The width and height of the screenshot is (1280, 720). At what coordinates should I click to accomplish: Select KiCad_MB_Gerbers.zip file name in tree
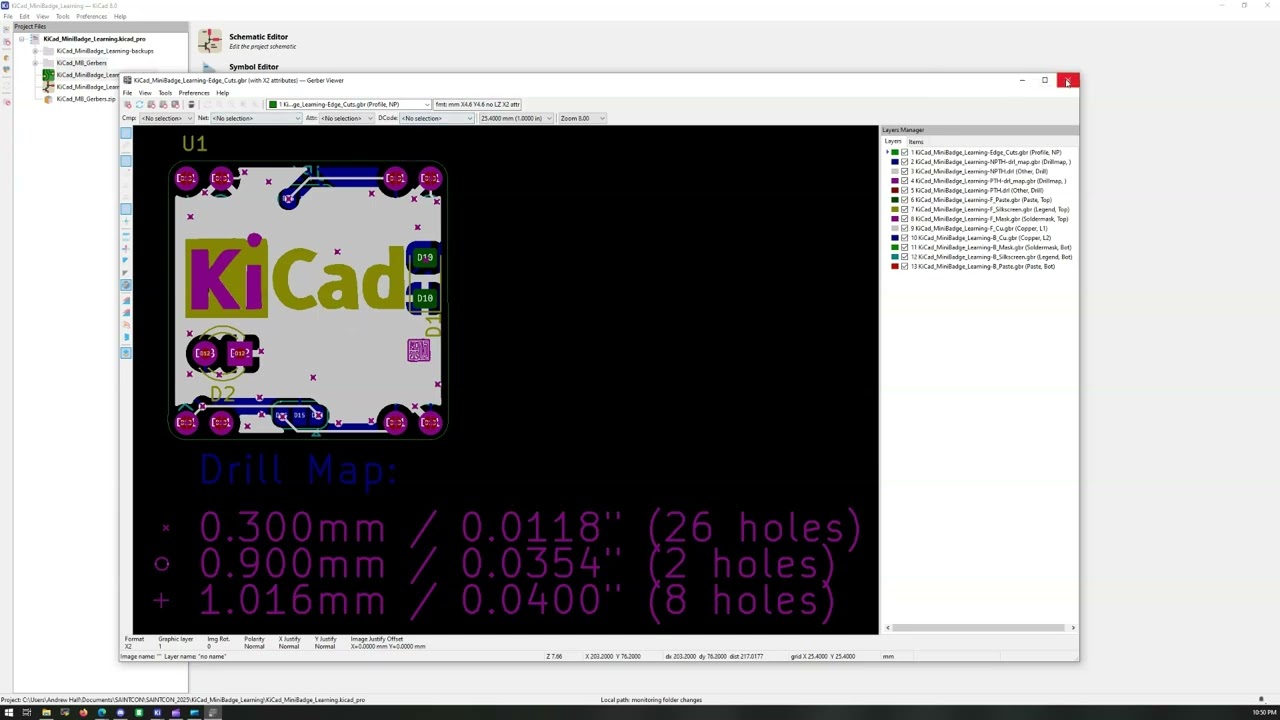coord(86,99)
